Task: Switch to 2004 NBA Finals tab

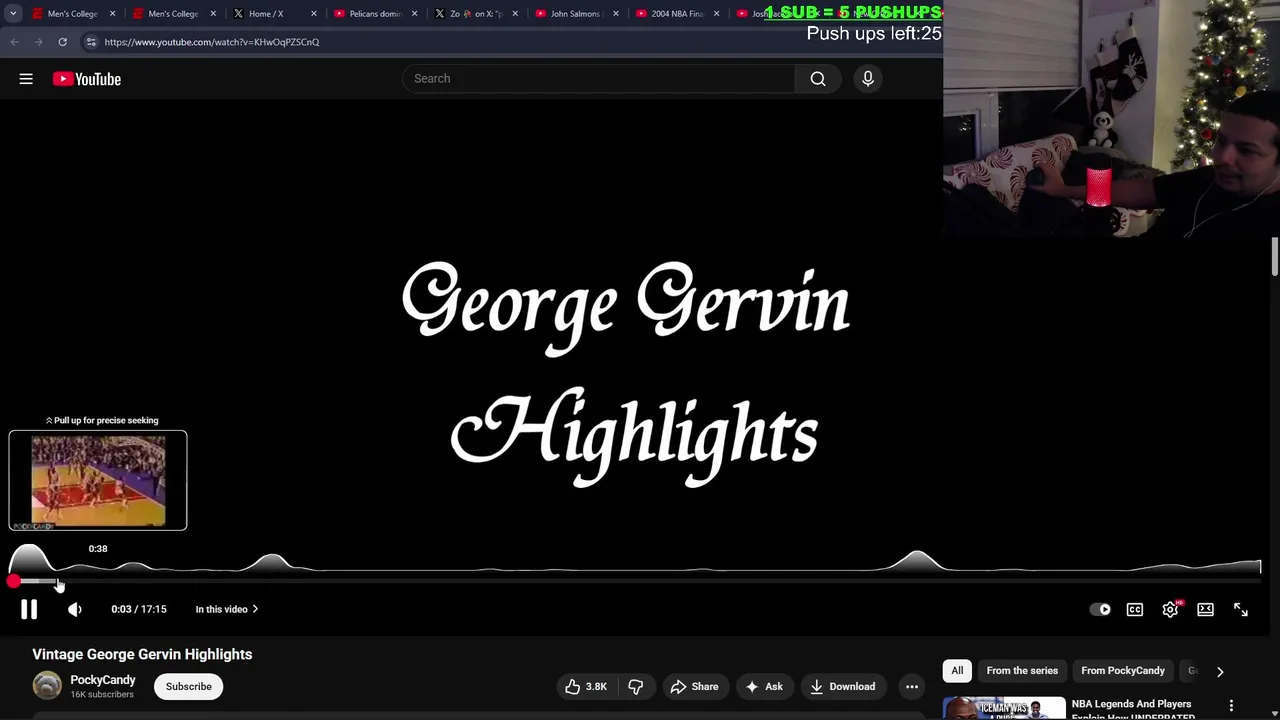Action: [677, 14]
